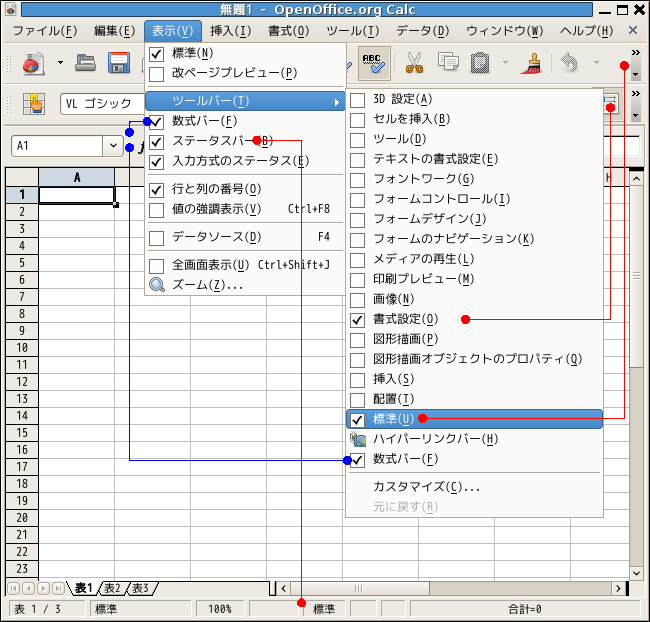
Task: Toggle highlighted 標準(U) toolbar entry
Action: click(474, 419)
